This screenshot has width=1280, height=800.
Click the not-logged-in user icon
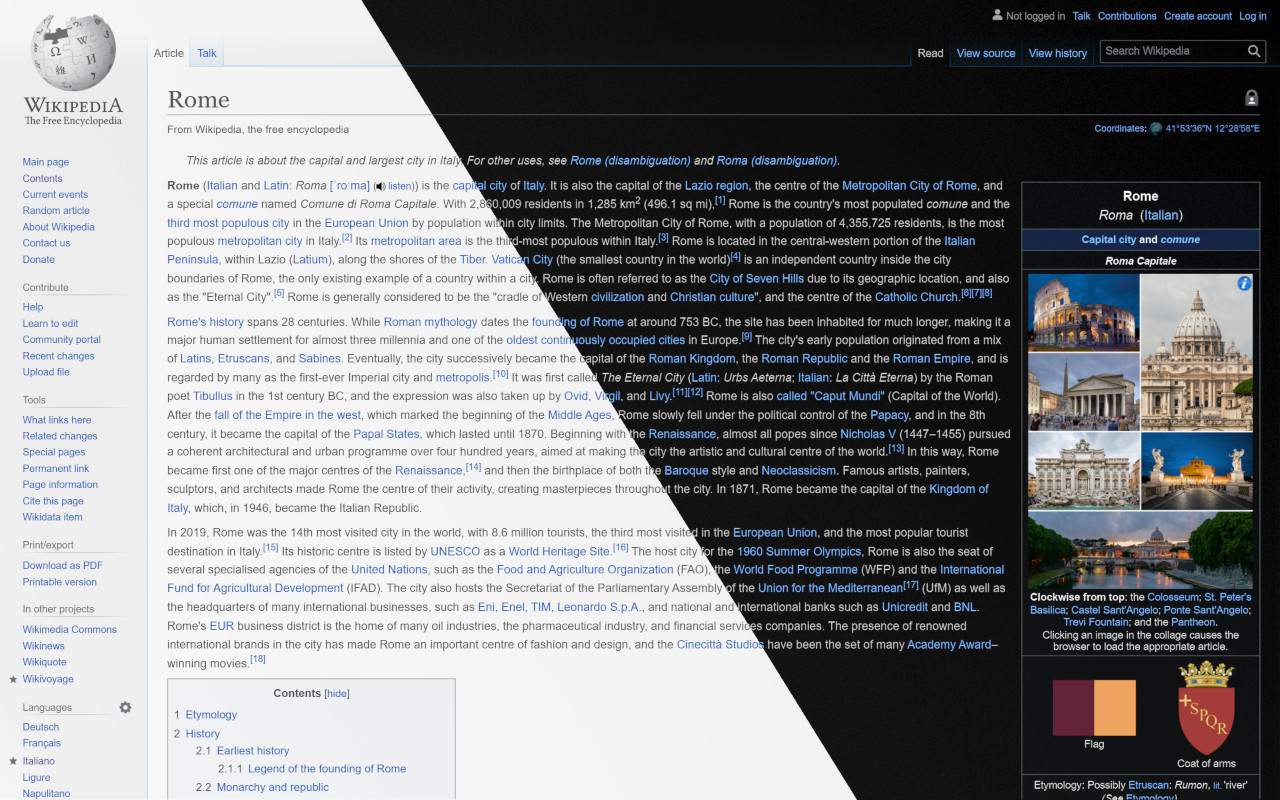click(997, 15)
